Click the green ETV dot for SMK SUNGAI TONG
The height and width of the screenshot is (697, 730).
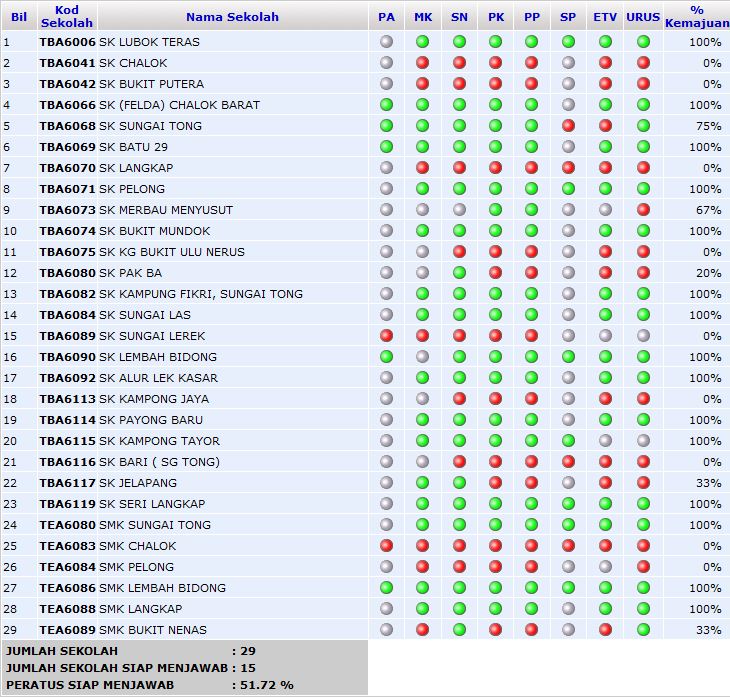coord(605,525)
